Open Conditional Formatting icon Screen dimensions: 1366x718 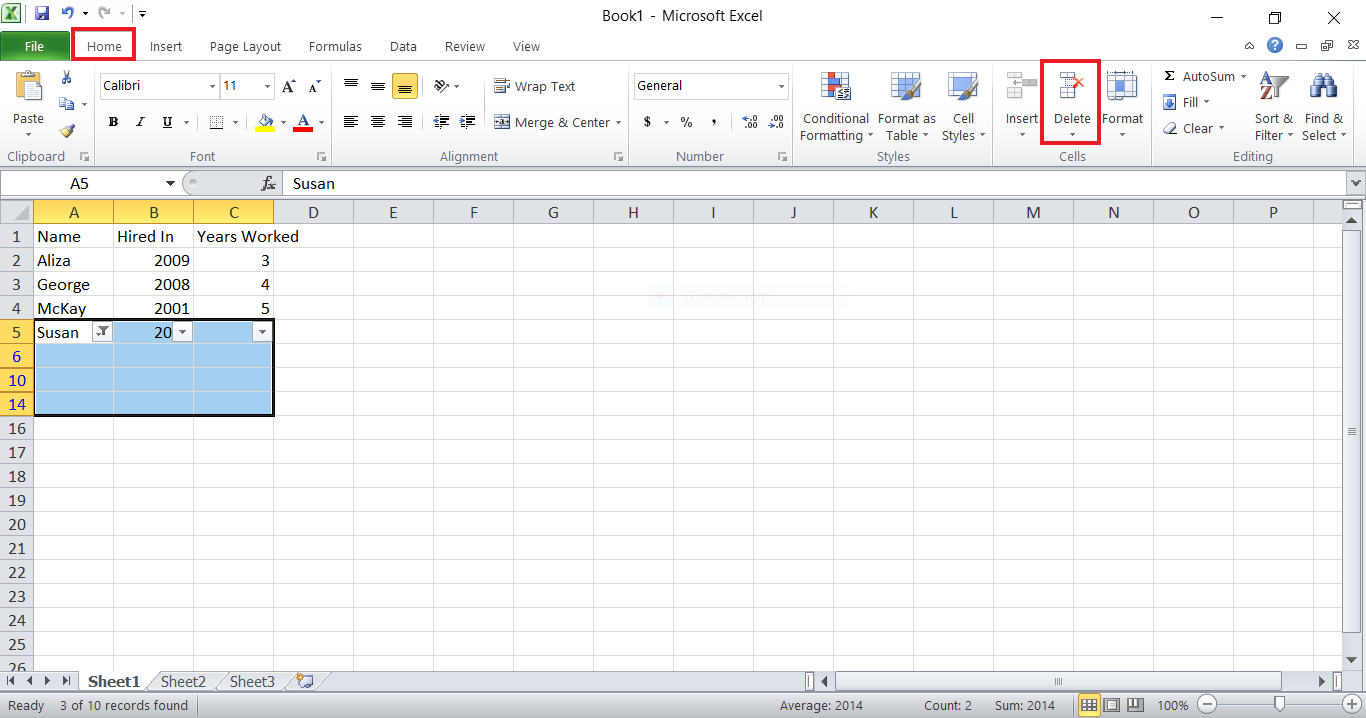click(835, 88)
